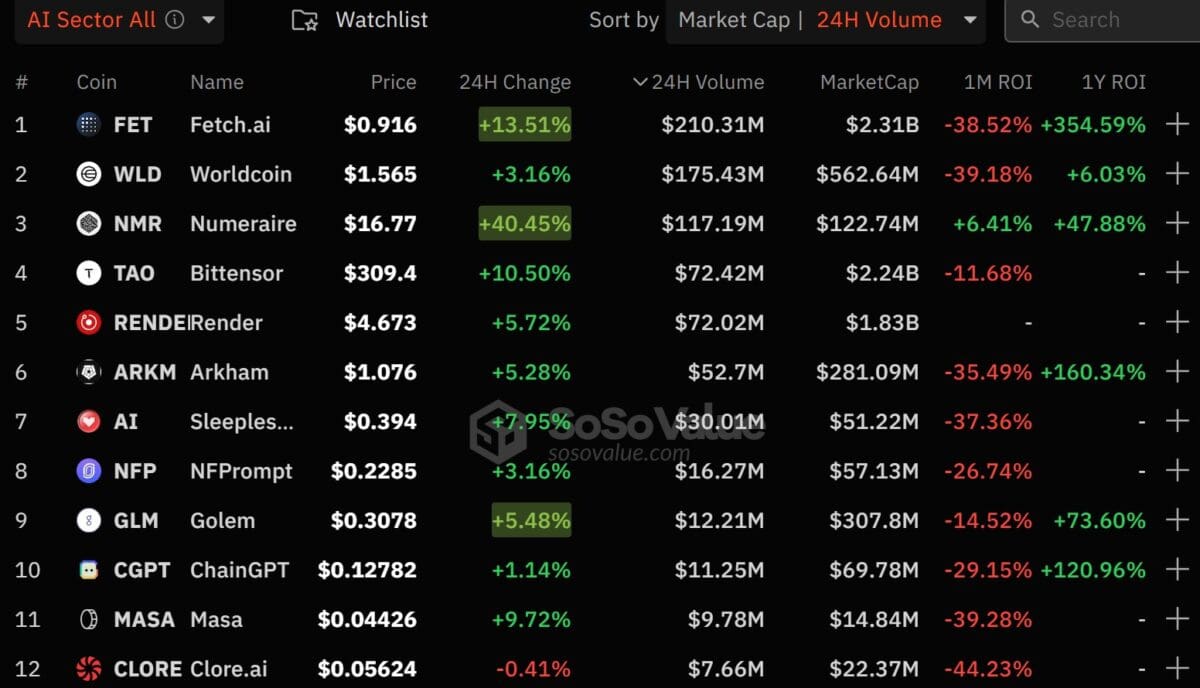This screenshot has height=688, width=1200.
Task: Click the info icon beside AI Sector All
Action: pyautogui.click(x=175, y=20)
